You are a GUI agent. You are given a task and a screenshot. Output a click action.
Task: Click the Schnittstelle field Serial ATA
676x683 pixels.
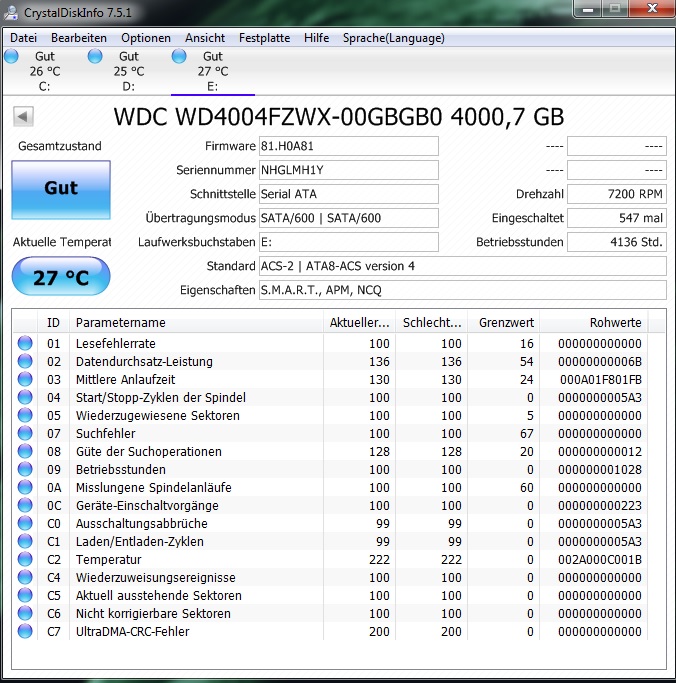coord(349,194)
